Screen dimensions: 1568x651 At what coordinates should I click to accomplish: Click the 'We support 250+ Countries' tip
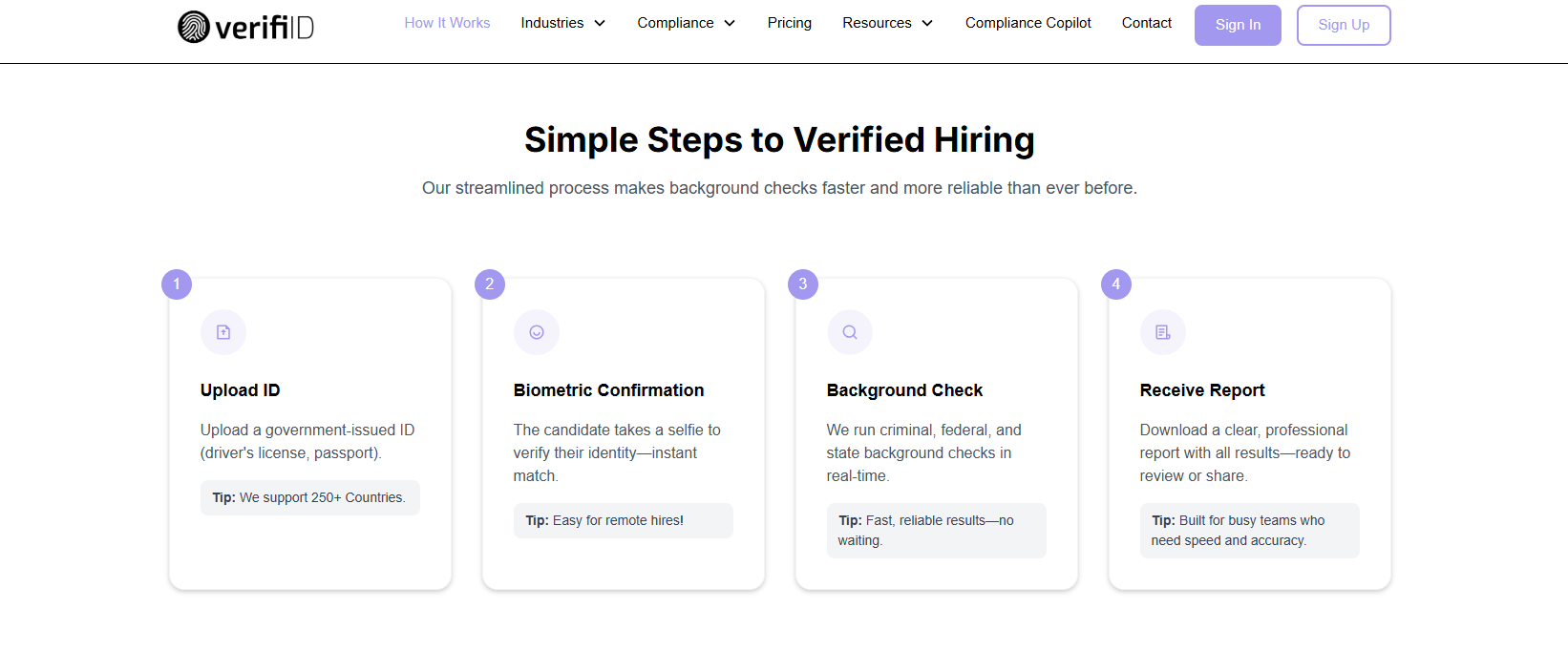point(309,497)
